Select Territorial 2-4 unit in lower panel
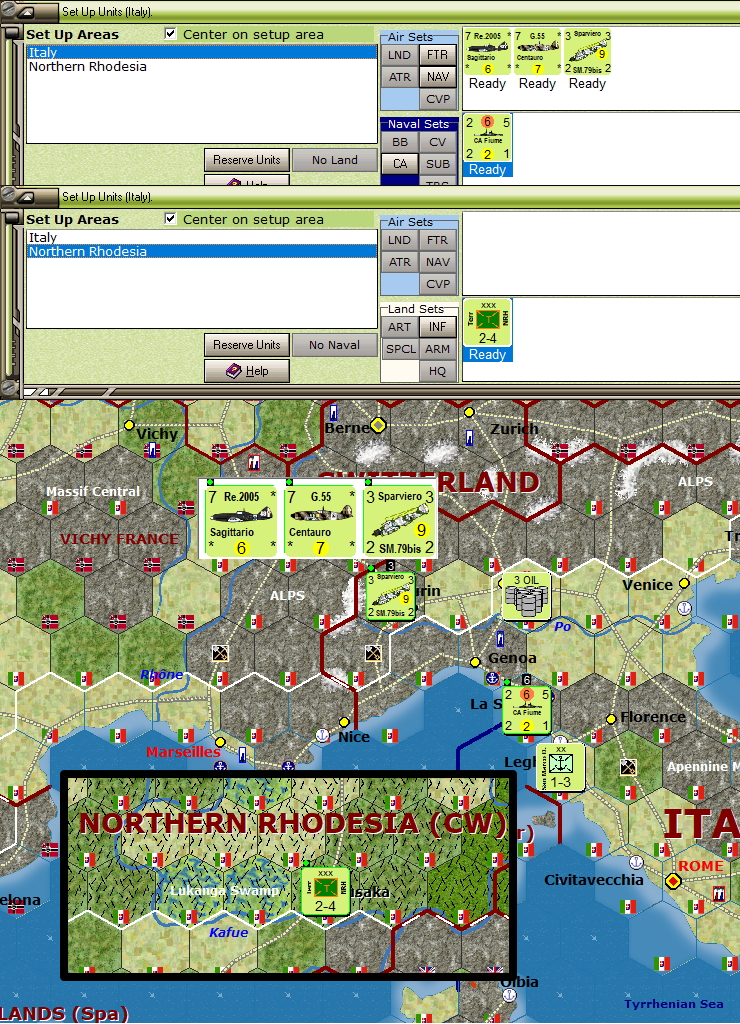Image resolution: width=740 pixels, height=1024 pixels. pyautogui.click(x=487, y=323)
